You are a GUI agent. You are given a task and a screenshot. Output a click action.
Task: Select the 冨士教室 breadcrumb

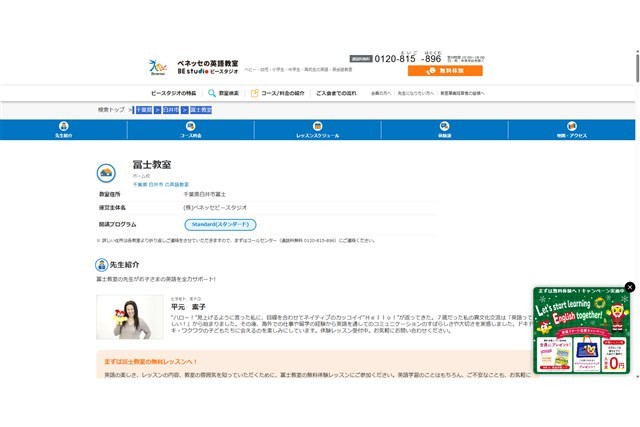pos(201,110)
